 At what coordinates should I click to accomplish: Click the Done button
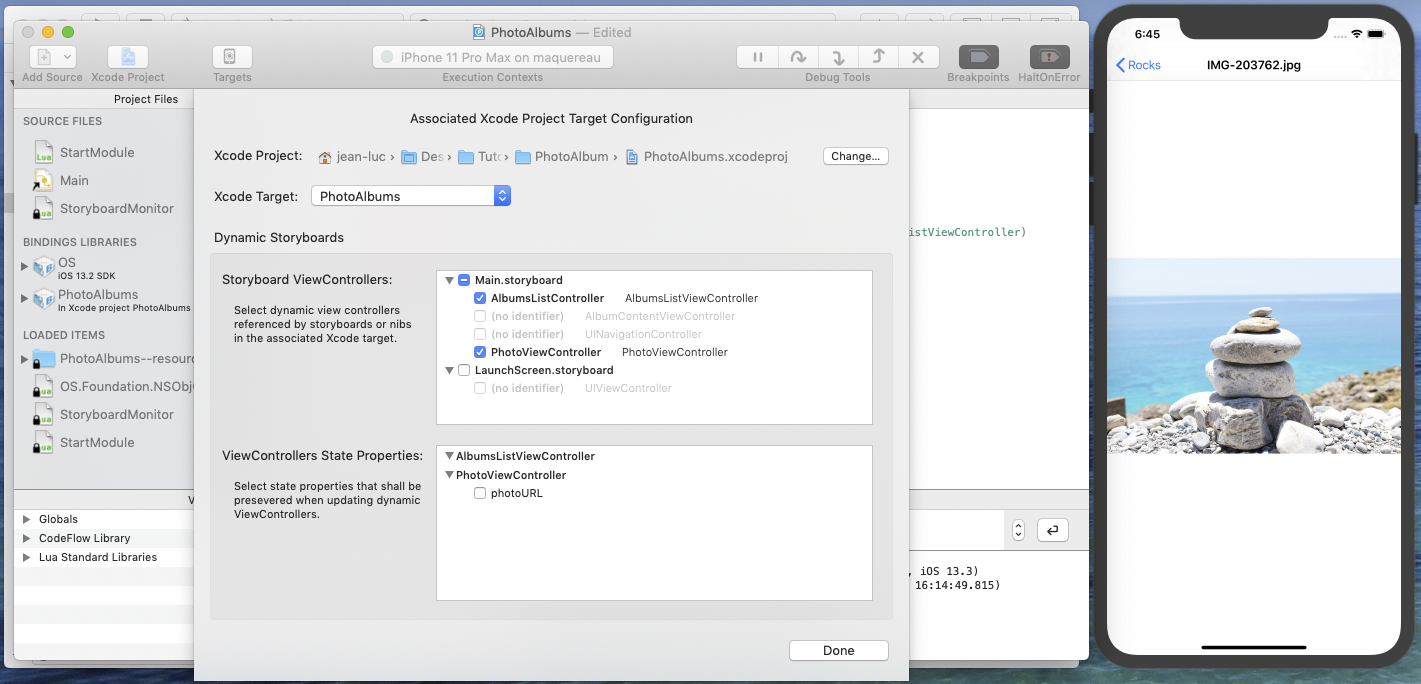coord(839,650)
